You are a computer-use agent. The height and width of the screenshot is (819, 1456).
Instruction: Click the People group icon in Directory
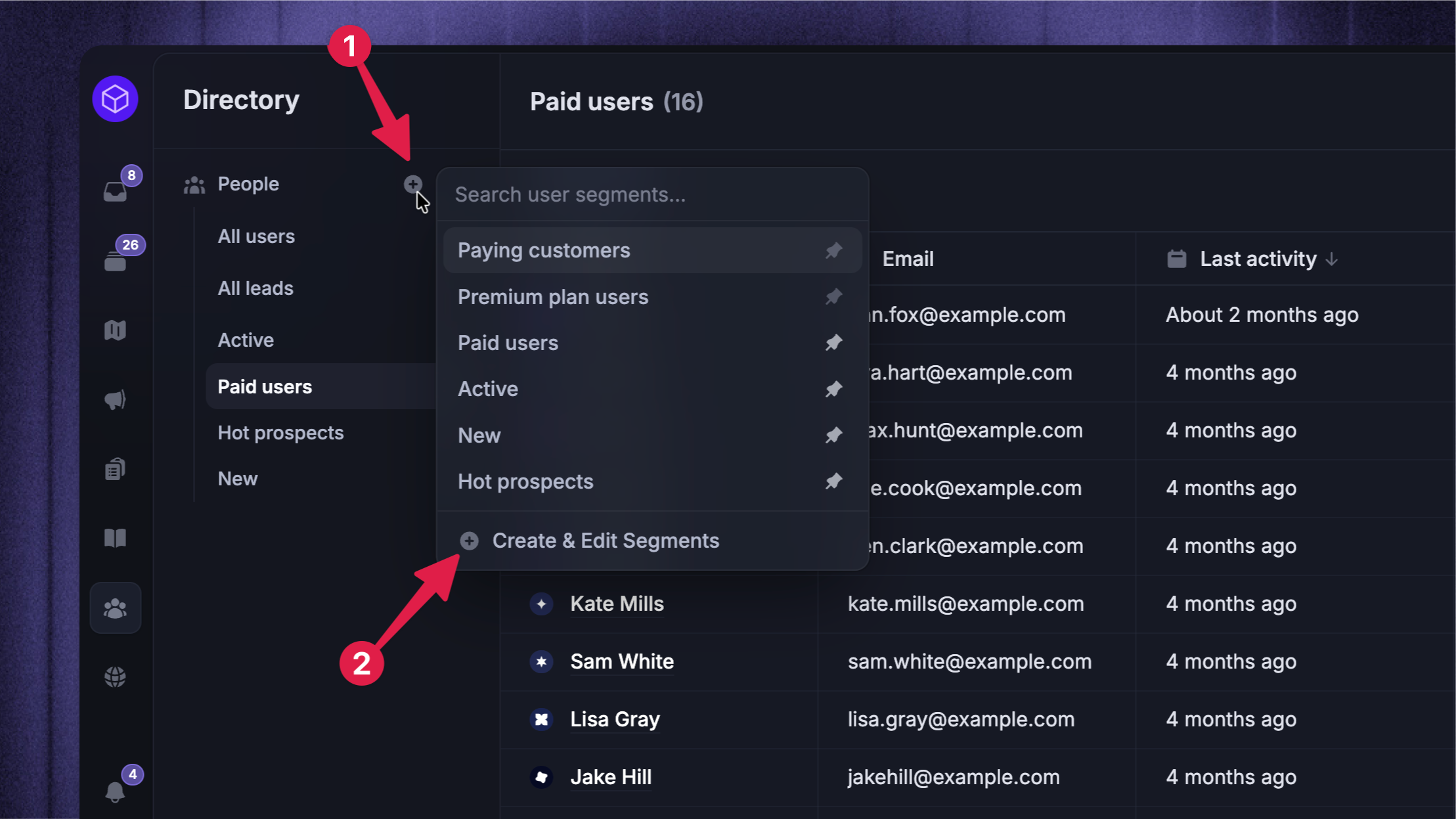(x=194, y=185)
